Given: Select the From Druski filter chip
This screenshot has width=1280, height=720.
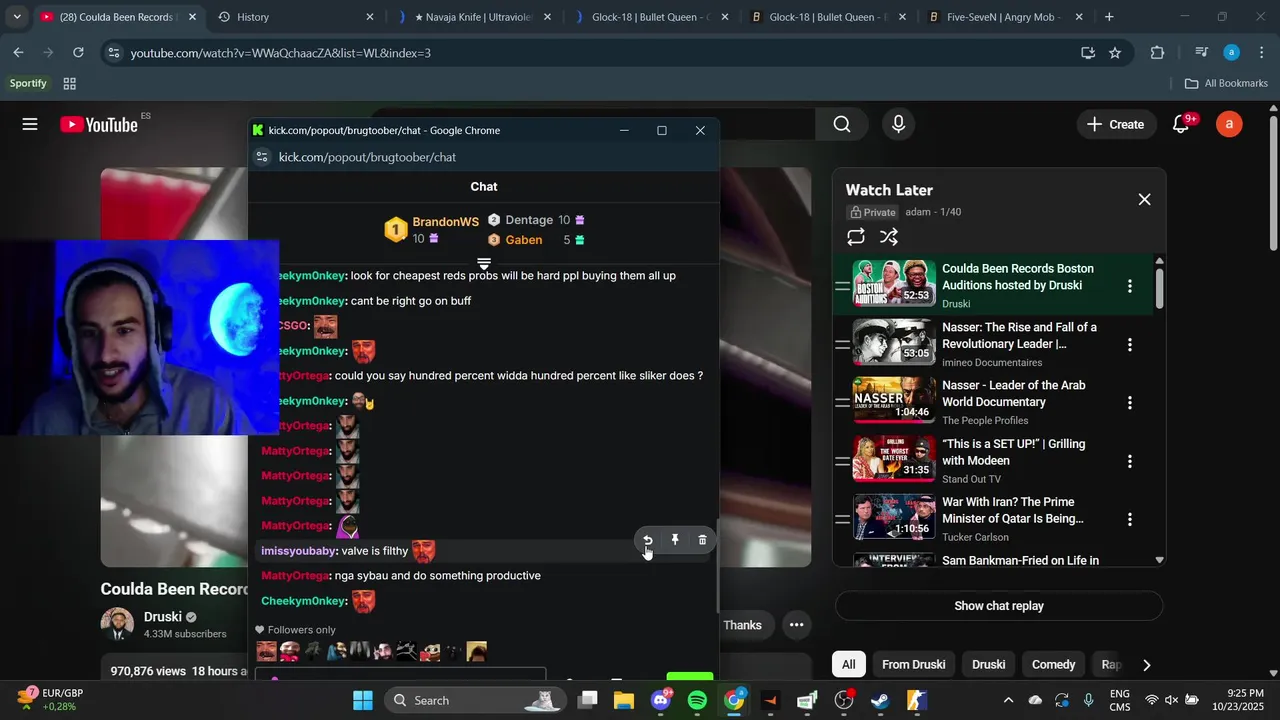Looking at the screenshot, I should 914,664.
